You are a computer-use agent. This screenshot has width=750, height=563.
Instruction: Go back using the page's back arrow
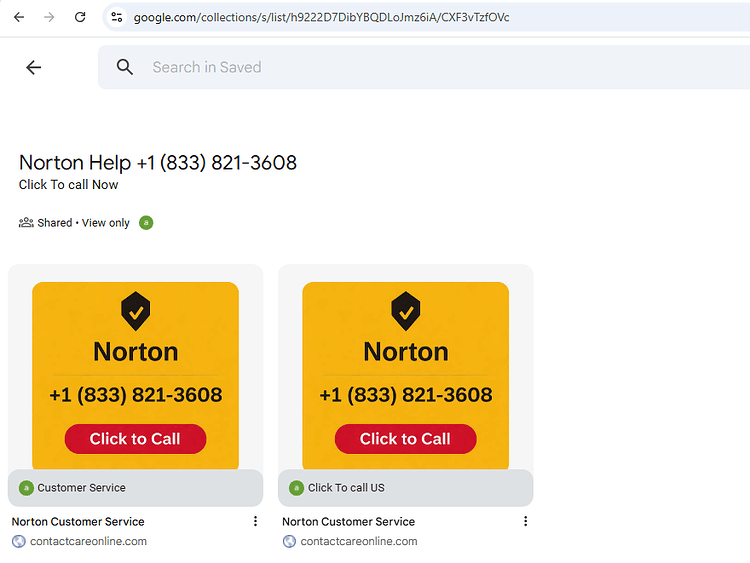(x=33, y=67)
